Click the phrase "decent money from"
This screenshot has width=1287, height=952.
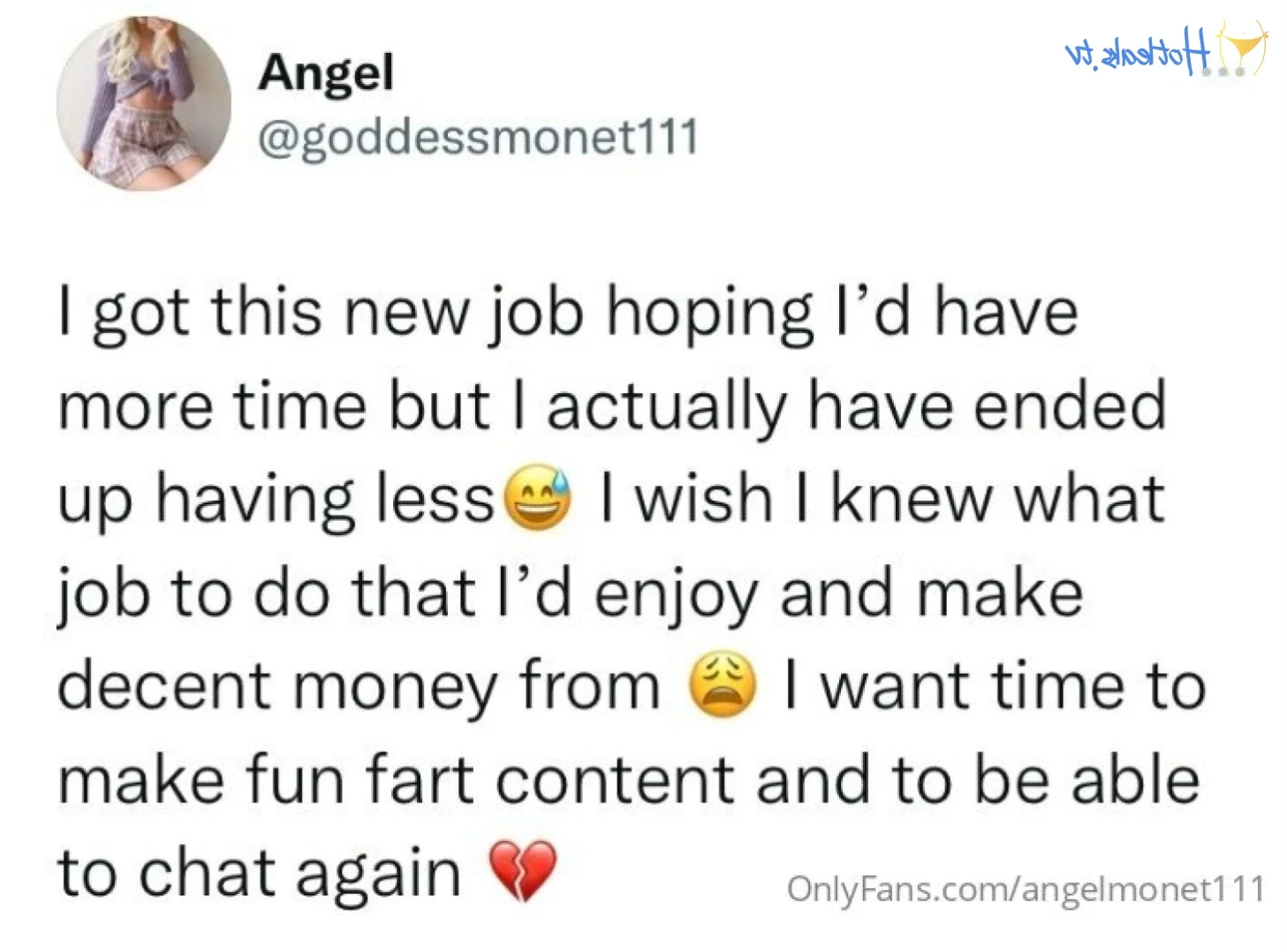click(359, 687)
